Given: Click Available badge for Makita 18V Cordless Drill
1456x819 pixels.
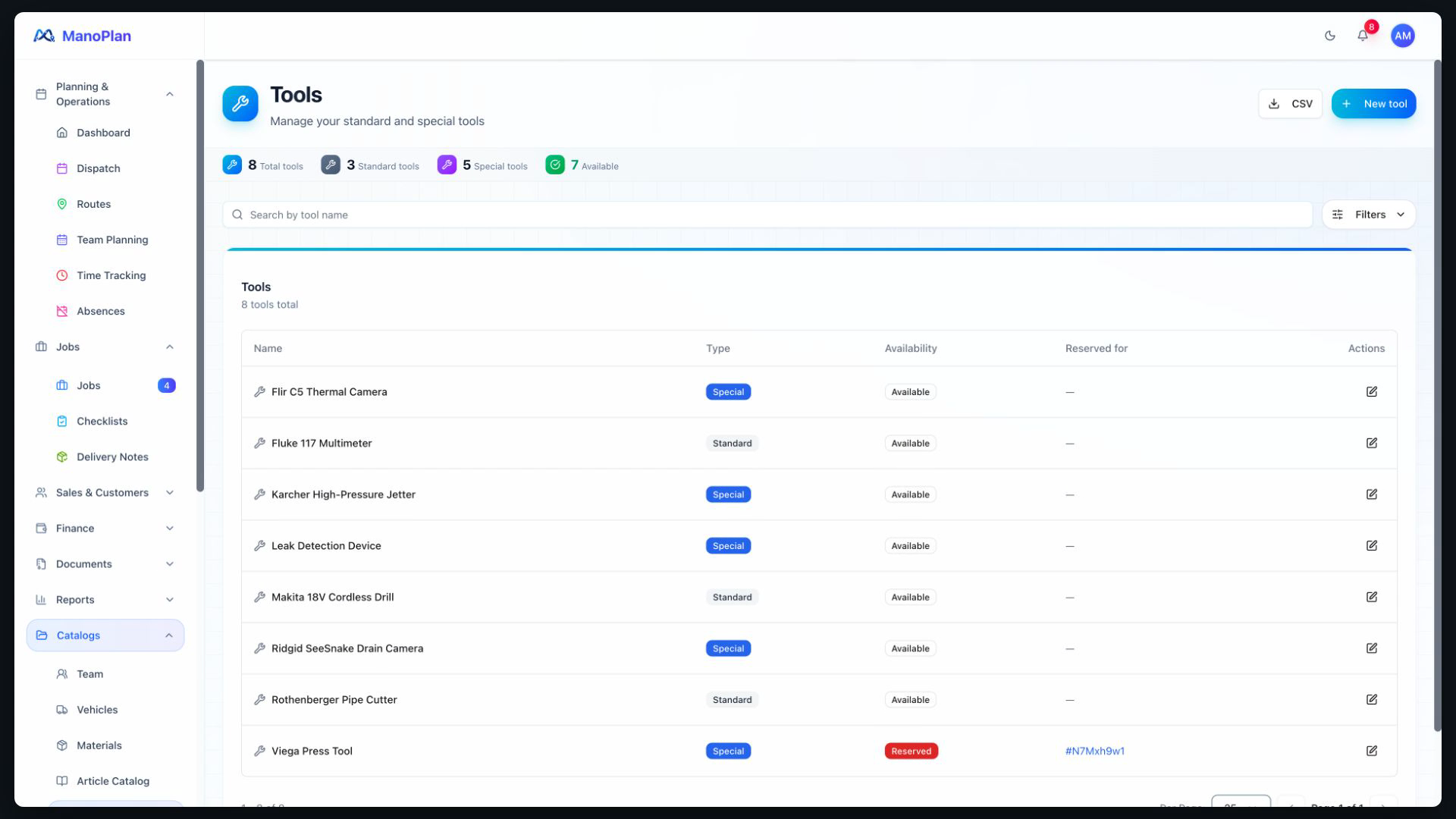Looking at the screenshot, I should point(910,597).
